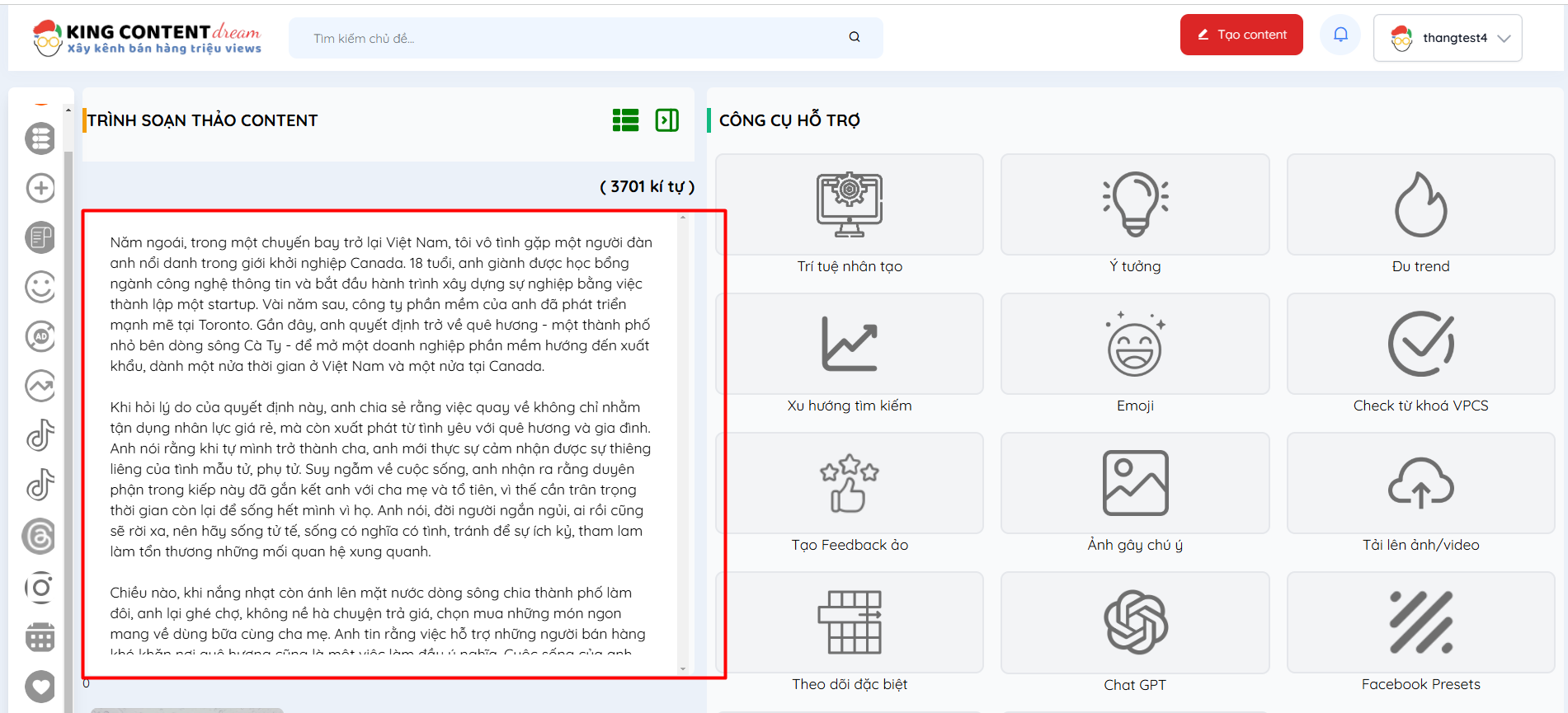Image resolution: width=1568 pixels, height=713 pixels.
Task: Click the Tạo content button
Action: point(1241,35)
